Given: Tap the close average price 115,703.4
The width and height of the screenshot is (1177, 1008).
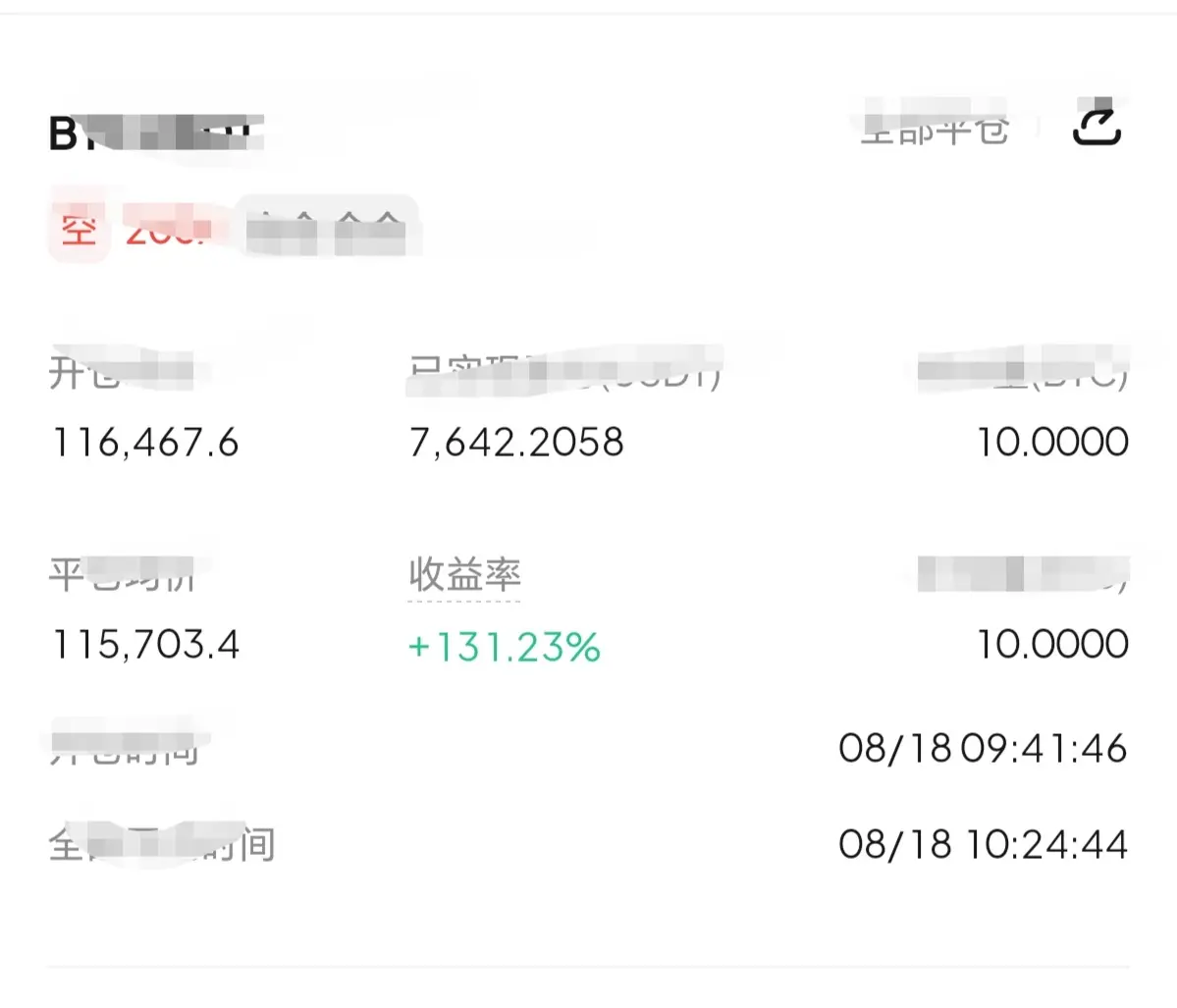Looking at the screenshot, I should pos(145,644).
